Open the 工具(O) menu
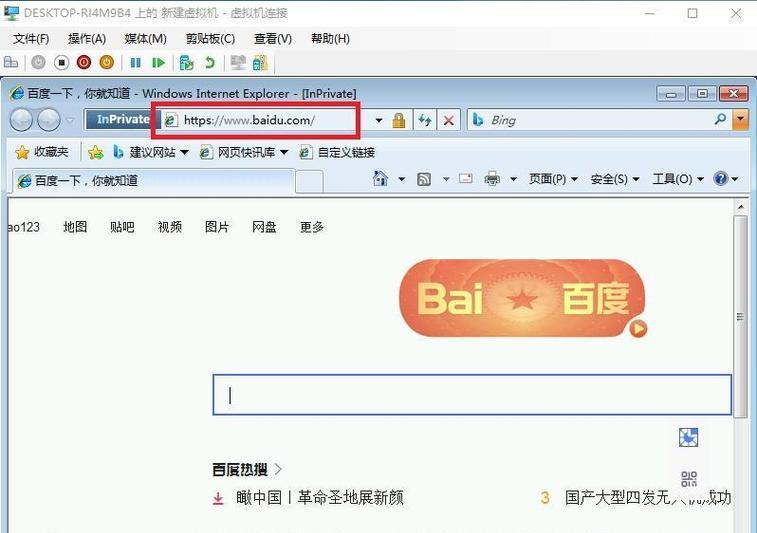Screen dimensions: 757x533 678,179
